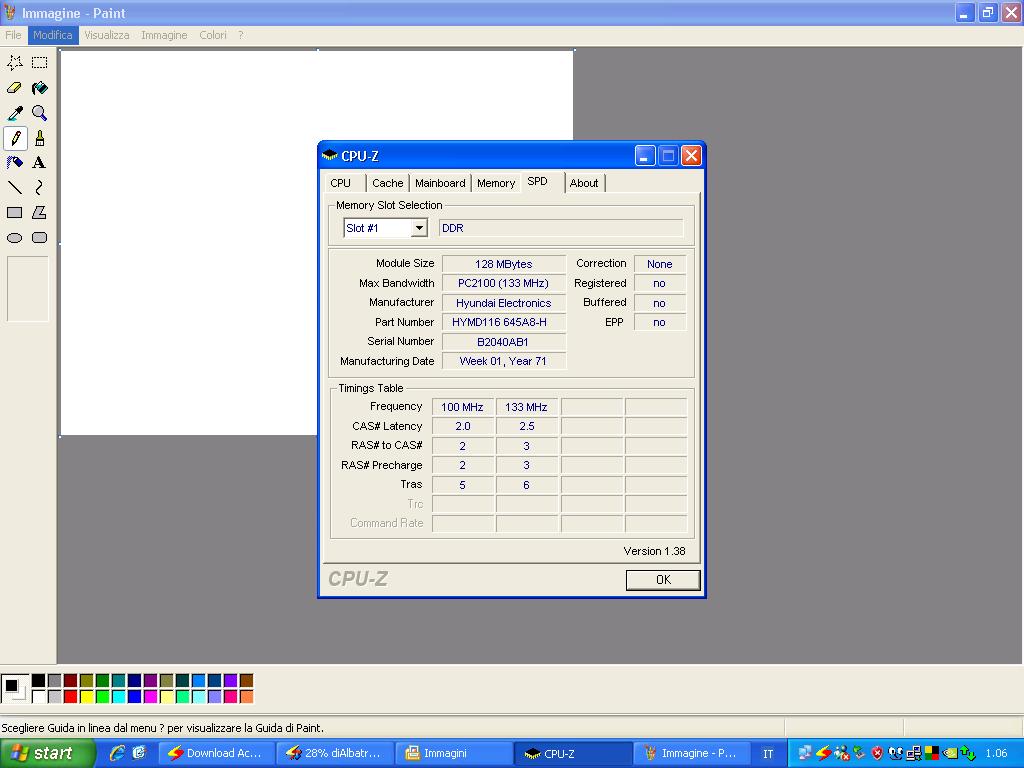This screenshot has height=768, width=1024.
Task: Select the Text tool marked A
Action: pyautogui.click(x=40, y=163)
